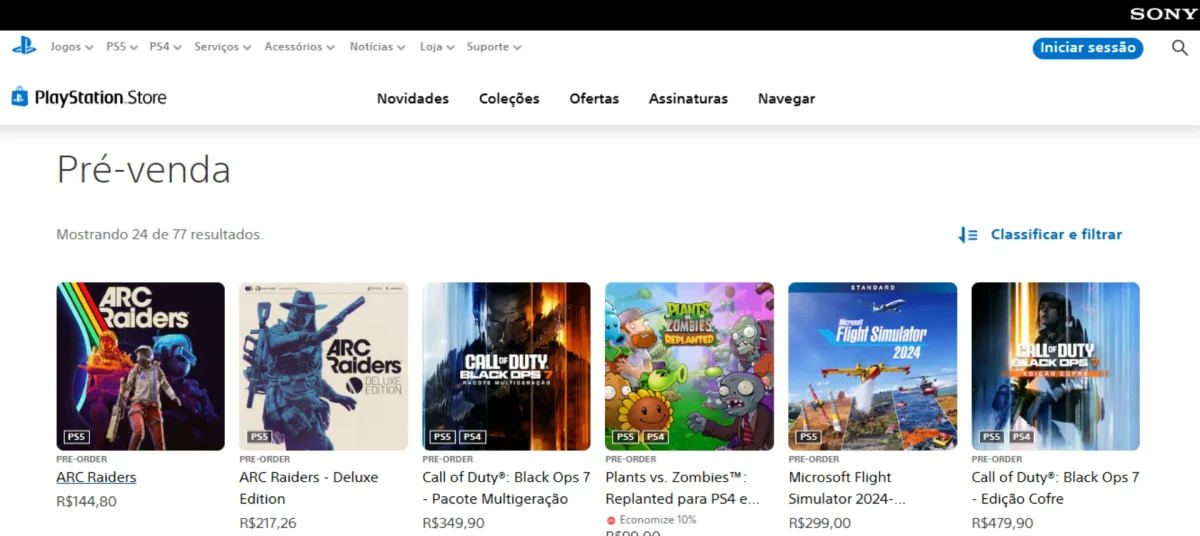This screenshot has height=536, width=1200.
Task: Click Microsoft Flight Simulator 2024 cover art
Action: point(872,366)
